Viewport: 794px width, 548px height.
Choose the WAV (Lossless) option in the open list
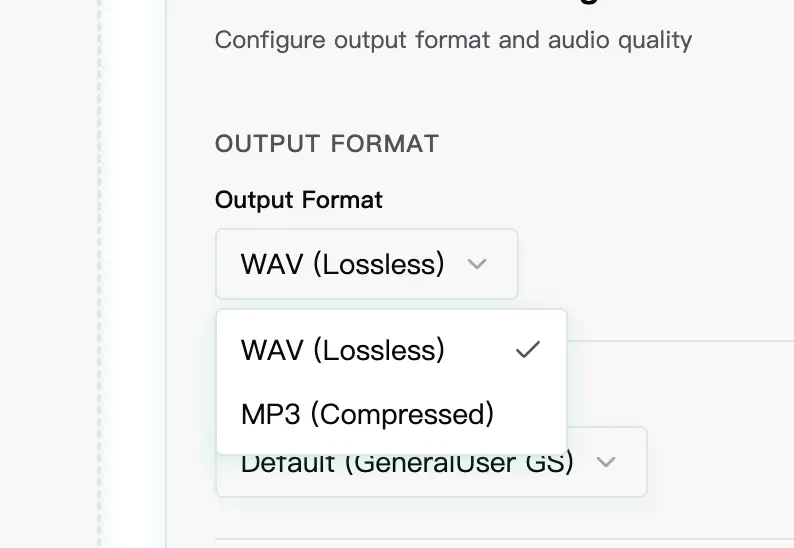(x=343, y=350)
